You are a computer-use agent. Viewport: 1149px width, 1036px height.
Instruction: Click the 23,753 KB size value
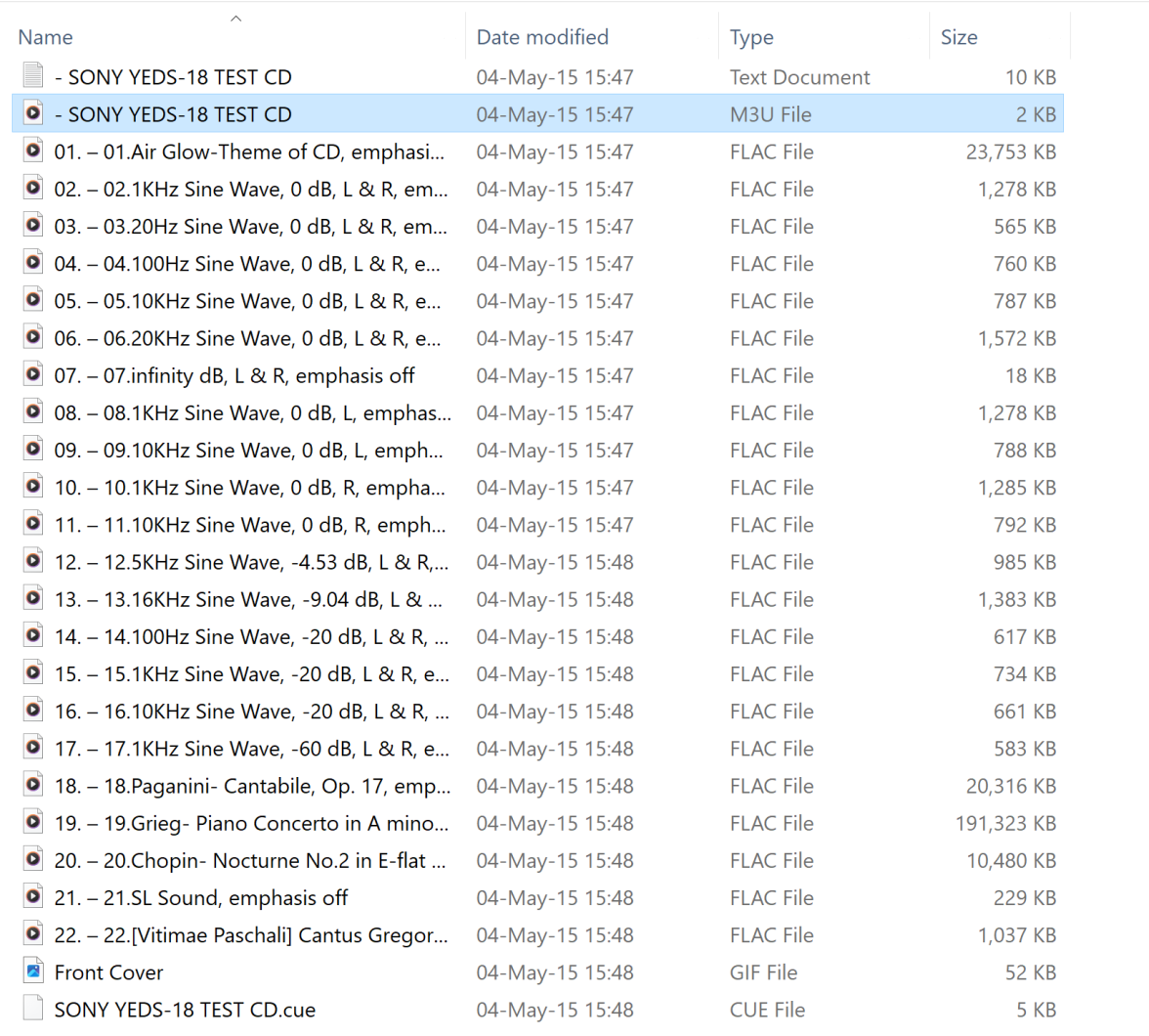tap(1011, 151)
